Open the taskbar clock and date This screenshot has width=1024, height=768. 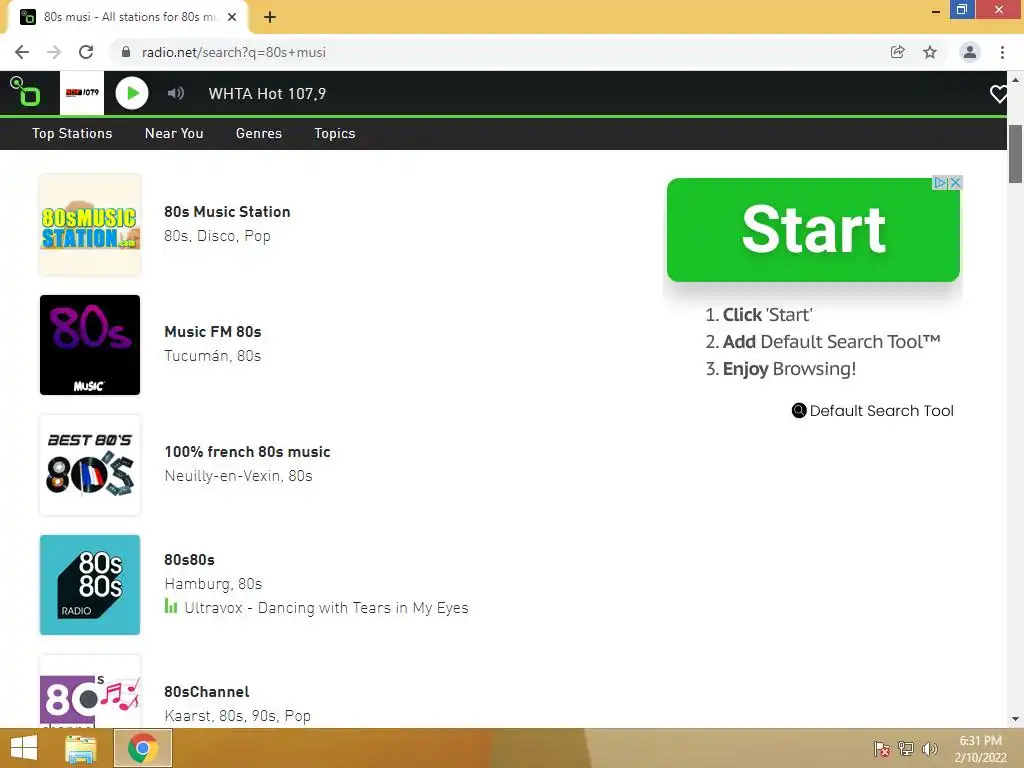pos(980,749)
